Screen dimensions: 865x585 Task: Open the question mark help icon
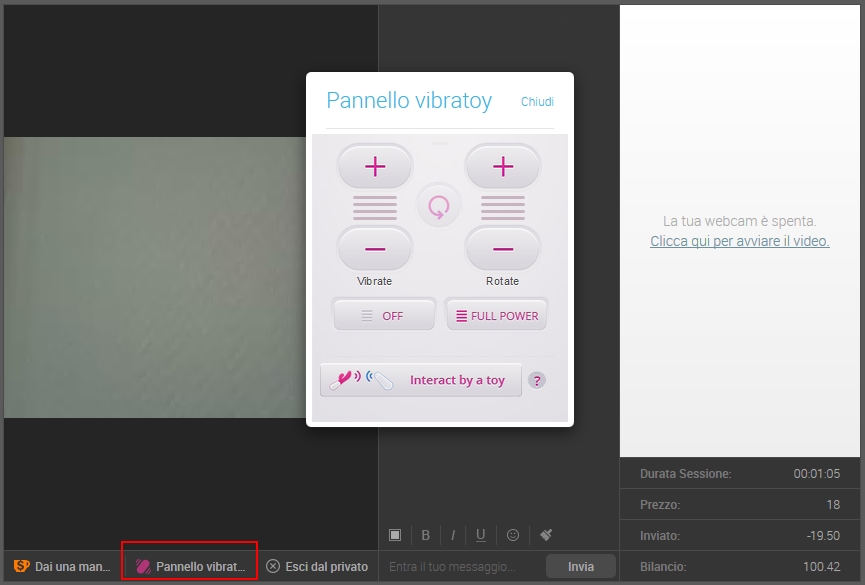click(537, 380)
